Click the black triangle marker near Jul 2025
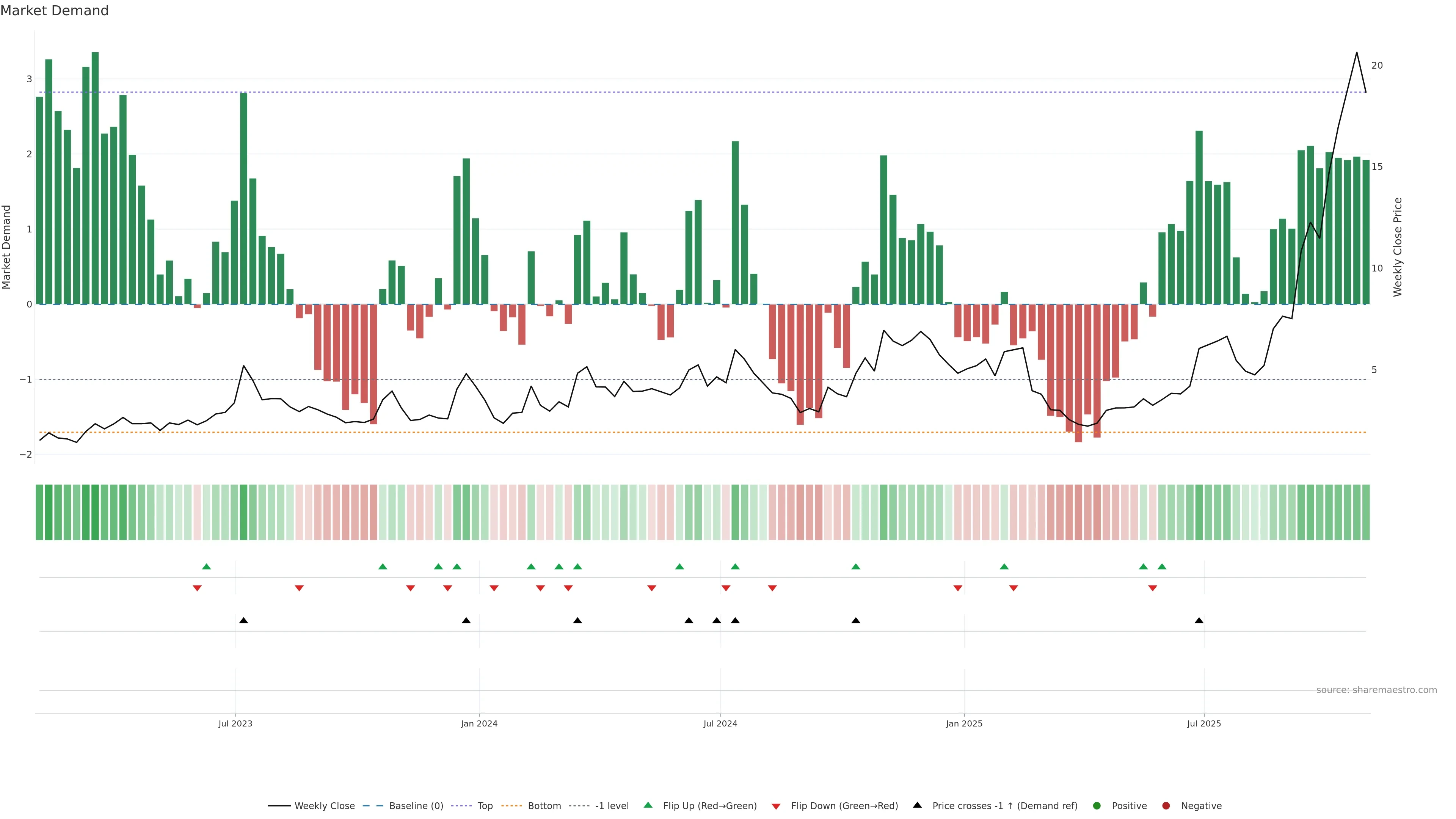 click(x=1199, y=621)
